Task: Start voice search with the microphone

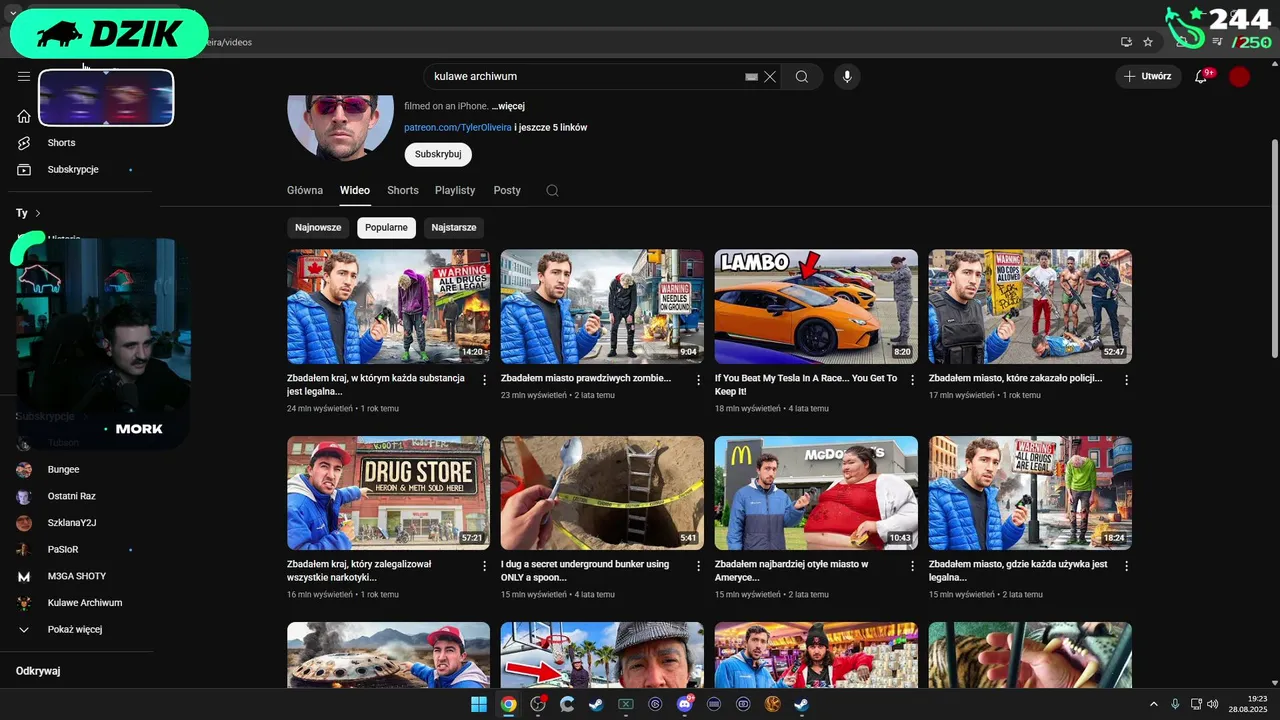Action: click(847, 76)
